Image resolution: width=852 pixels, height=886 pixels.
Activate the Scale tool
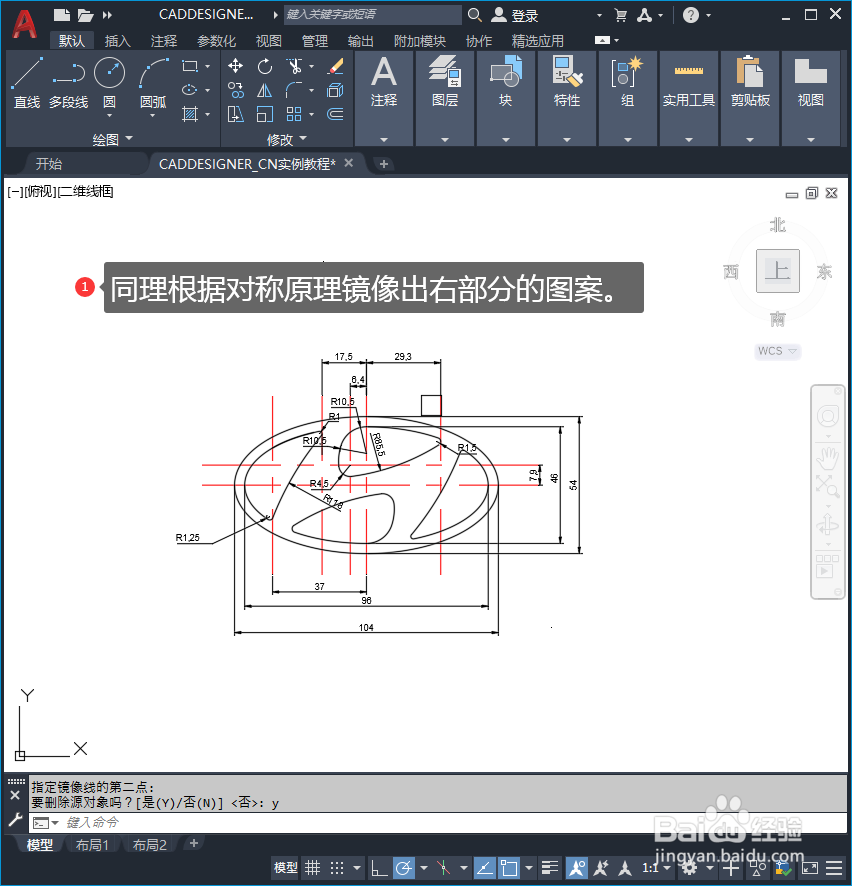[264, 114]
